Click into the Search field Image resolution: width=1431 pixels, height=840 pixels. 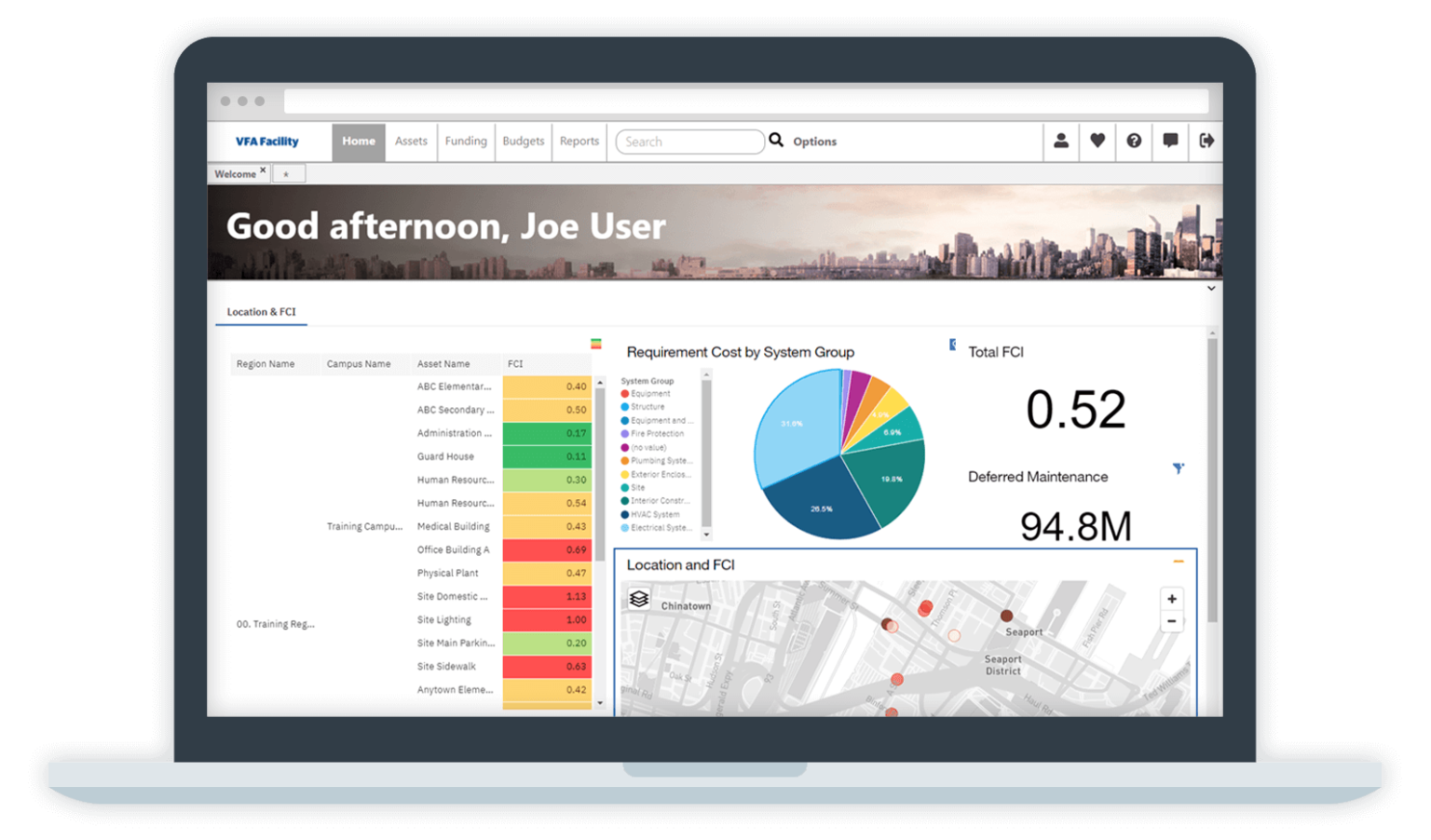point(689,142)
